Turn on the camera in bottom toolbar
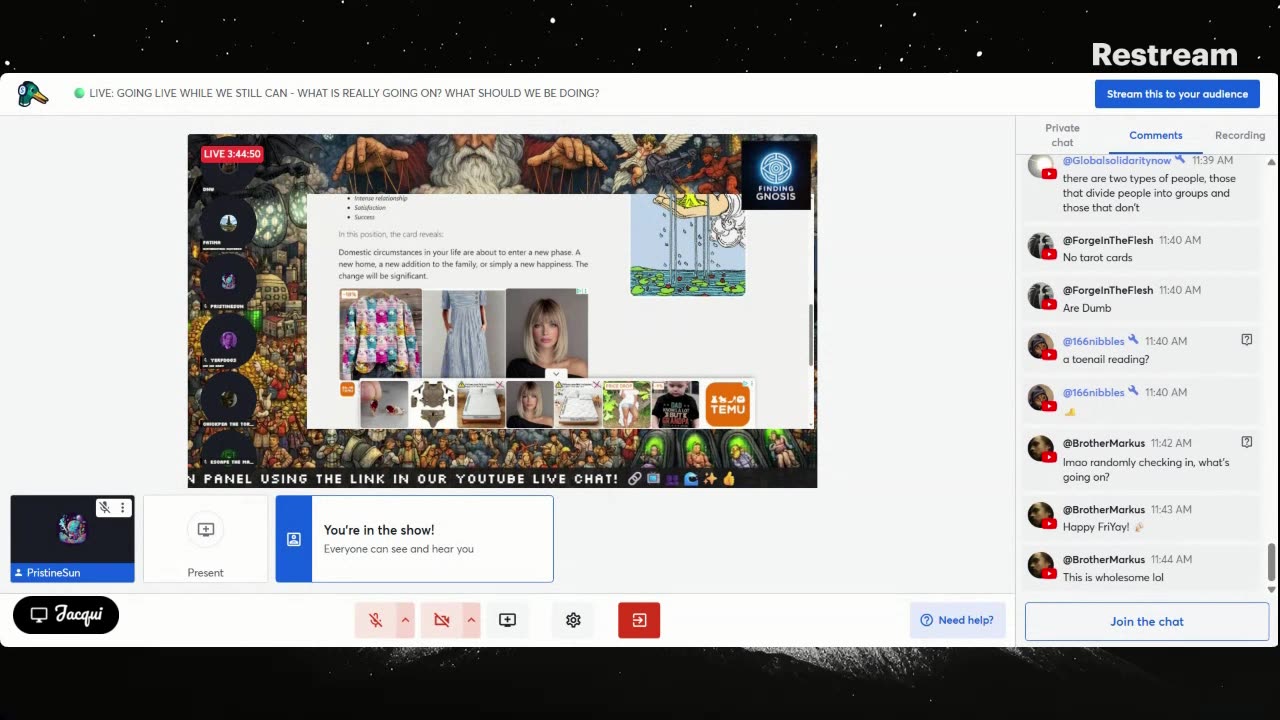This screenshot has height=720, width=1280. tap(442, 620)
